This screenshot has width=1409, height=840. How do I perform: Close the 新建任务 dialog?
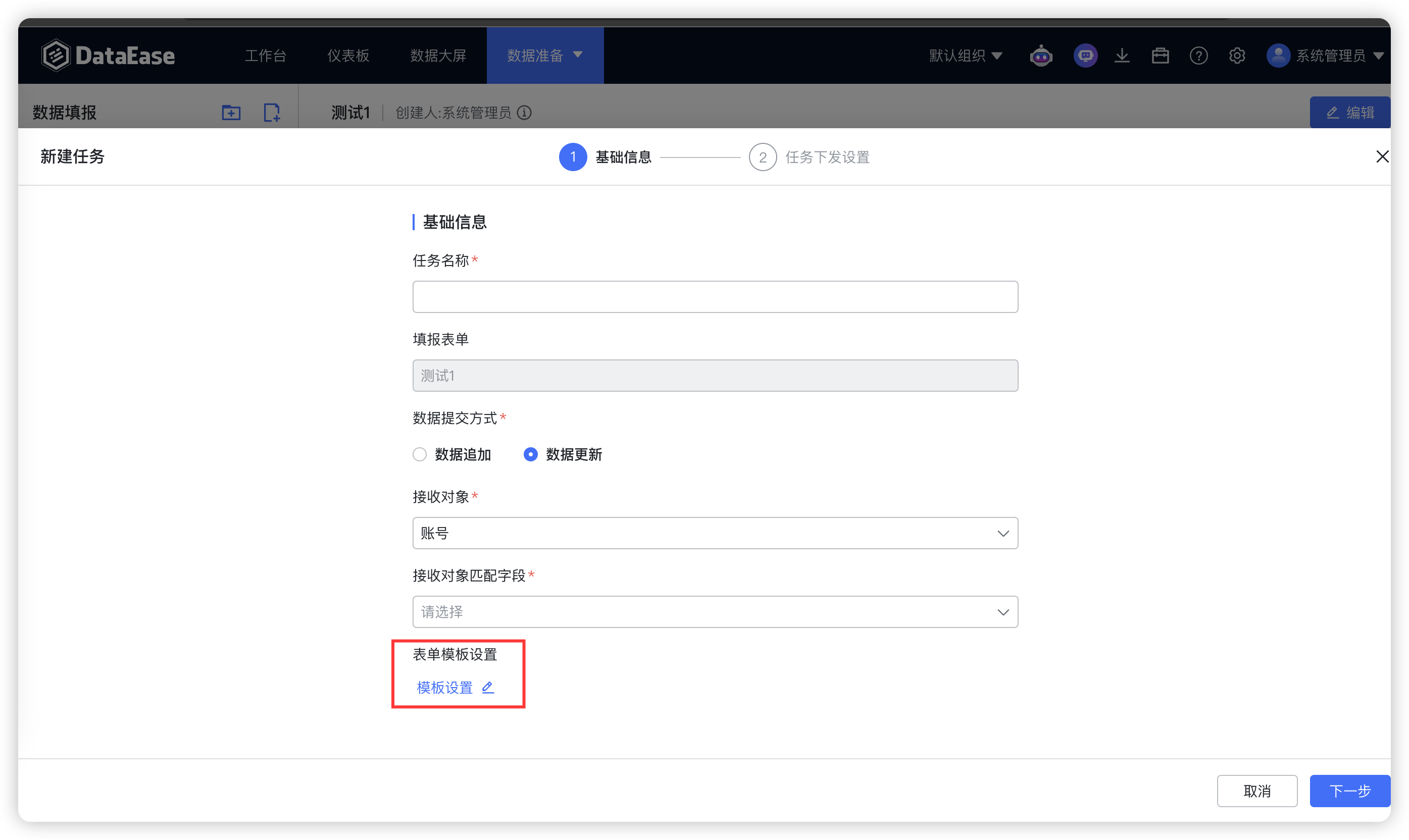tap(1381, 157)
